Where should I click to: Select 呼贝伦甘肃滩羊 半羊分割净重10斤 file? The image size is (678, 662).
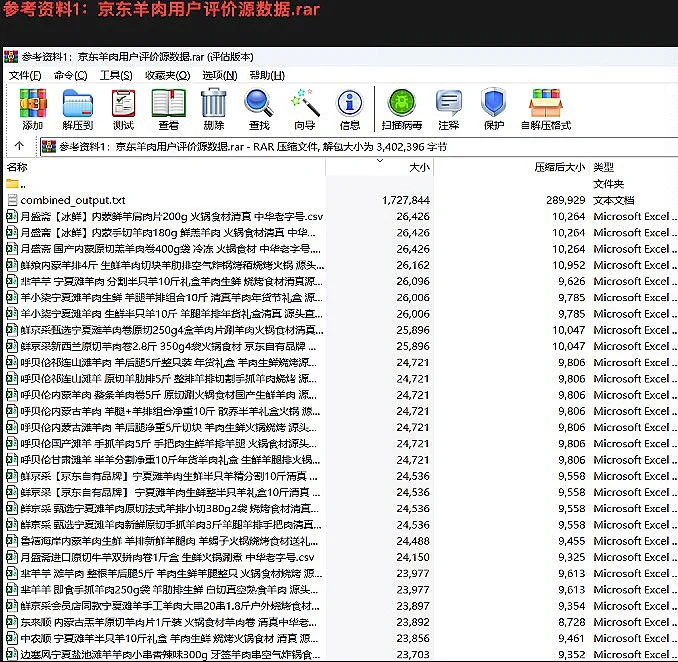pos(170,460)
